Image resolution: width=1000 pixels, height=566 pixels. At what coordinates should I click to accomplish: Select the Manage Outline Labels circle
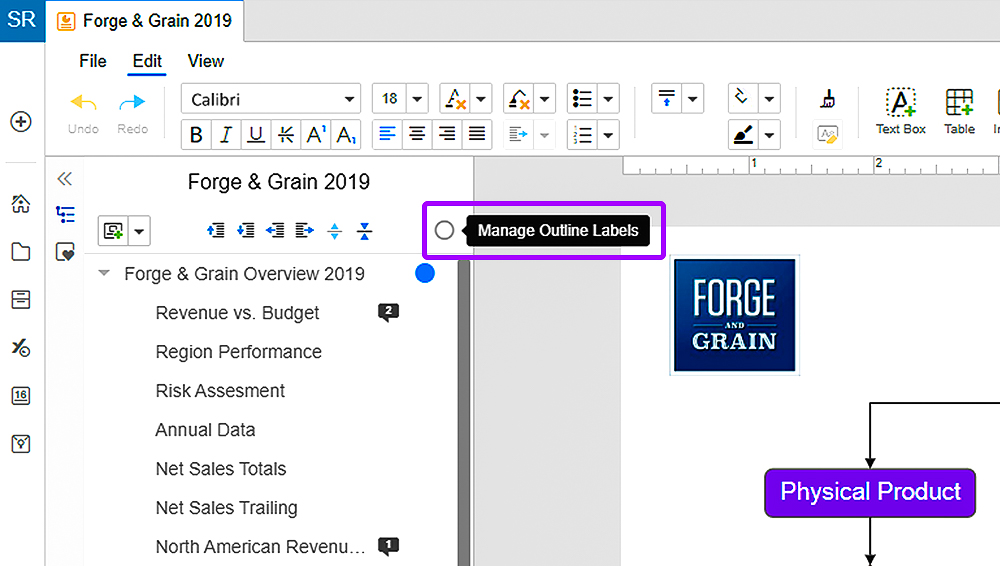[445, 230]
